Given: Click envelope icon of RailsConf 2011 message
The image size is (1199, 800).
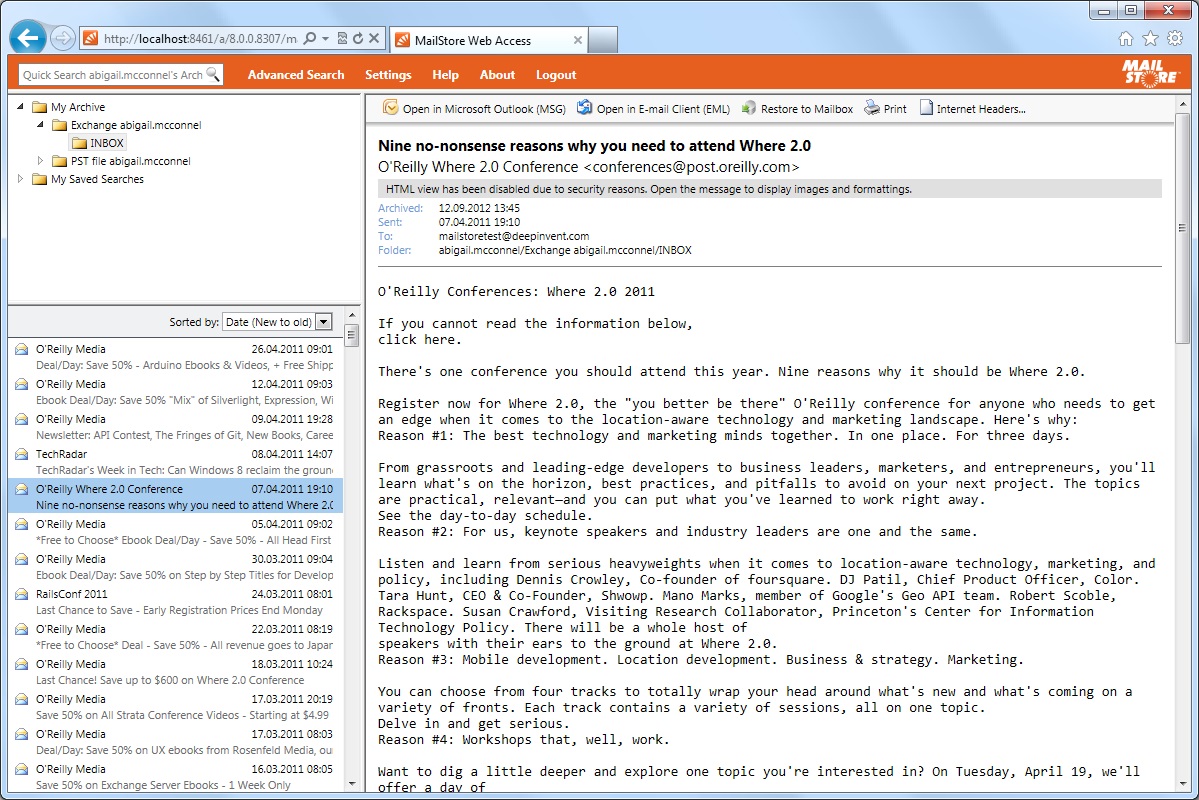Looking at the screenshot, I should tap(21, 594).
